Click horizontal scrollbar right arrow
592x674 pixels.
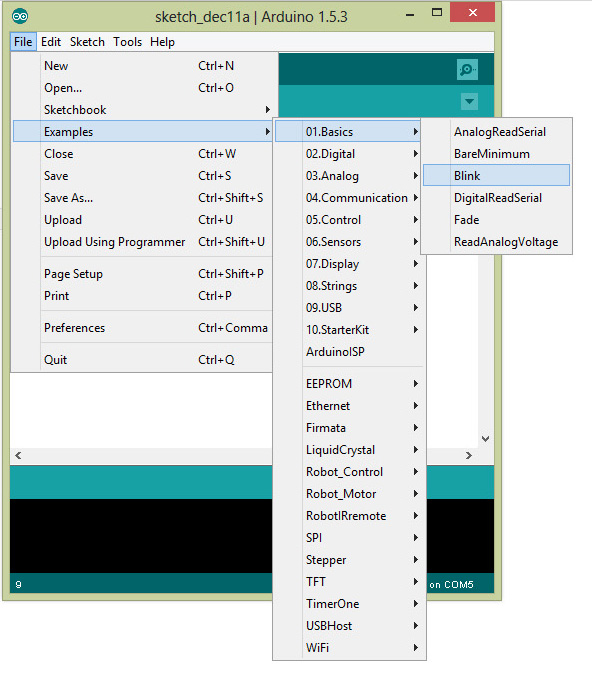(469, 455)
